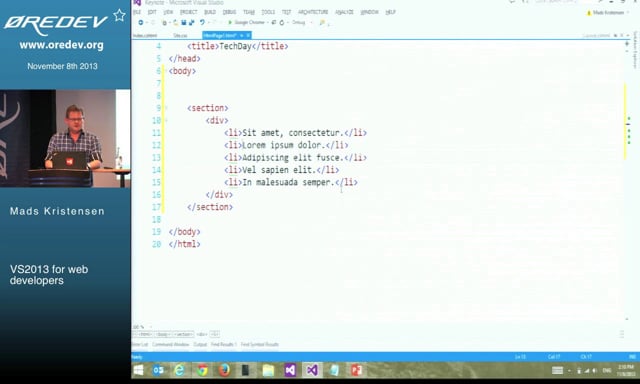Open Internet Explorer from the taskbar
640x384 pixels.
point(180,371)
